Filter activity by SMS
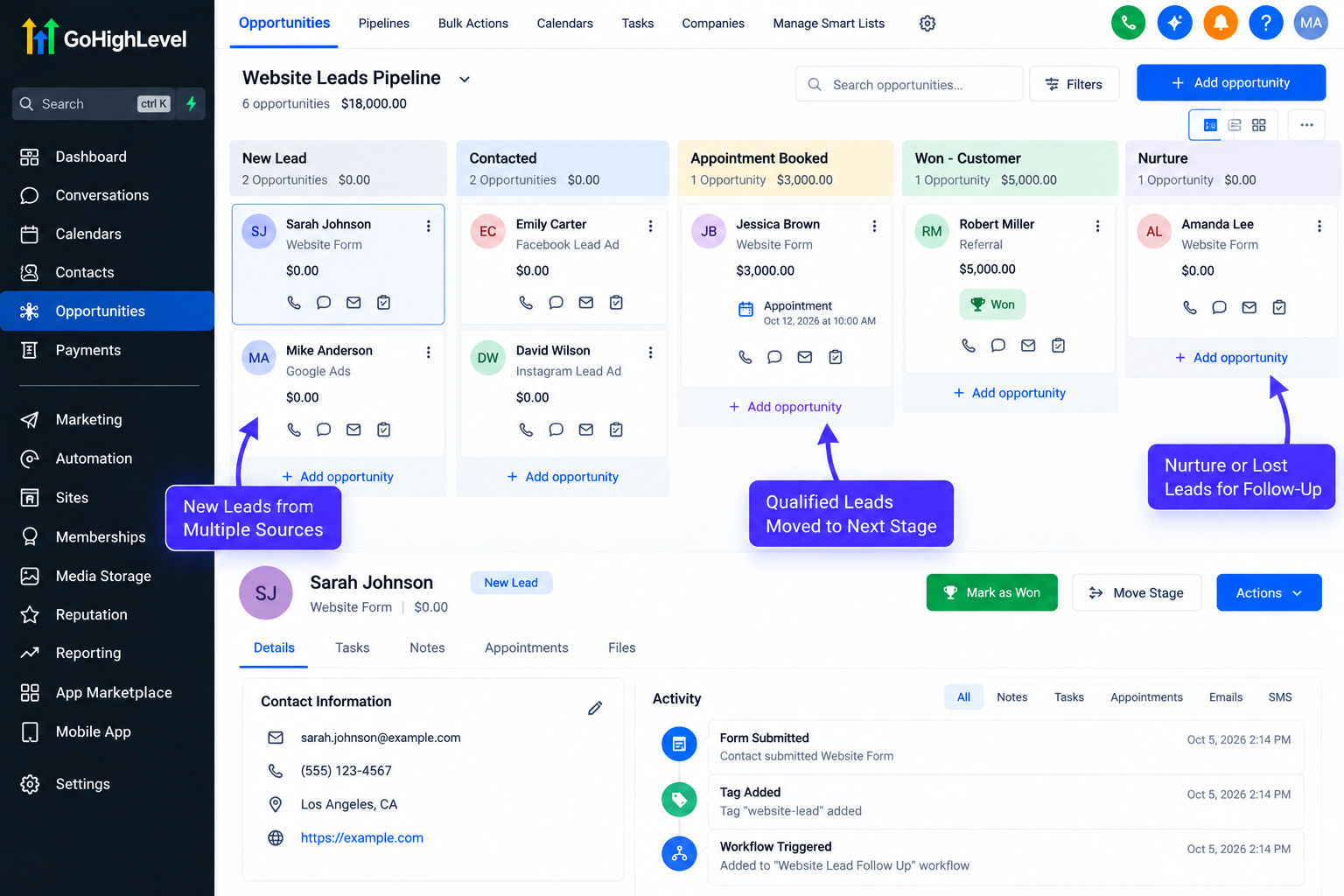The image size is (1344, 896). click(1280, 697)
